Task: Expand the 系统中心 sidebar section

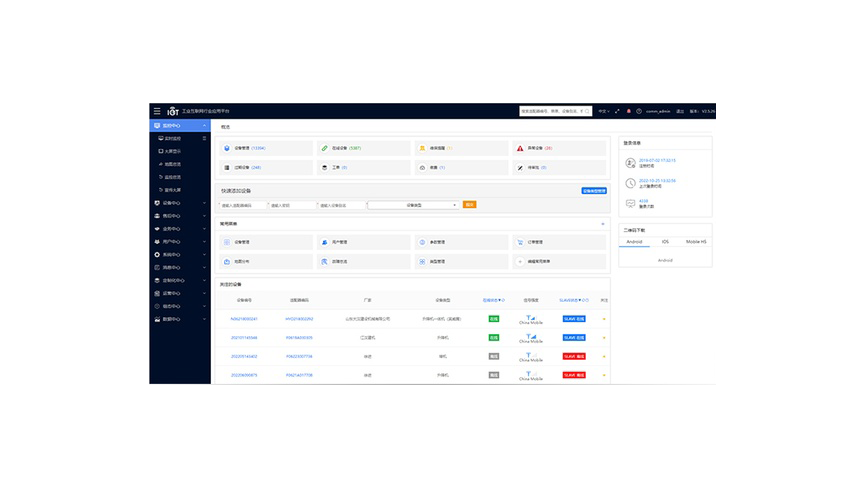Action: 180,255
